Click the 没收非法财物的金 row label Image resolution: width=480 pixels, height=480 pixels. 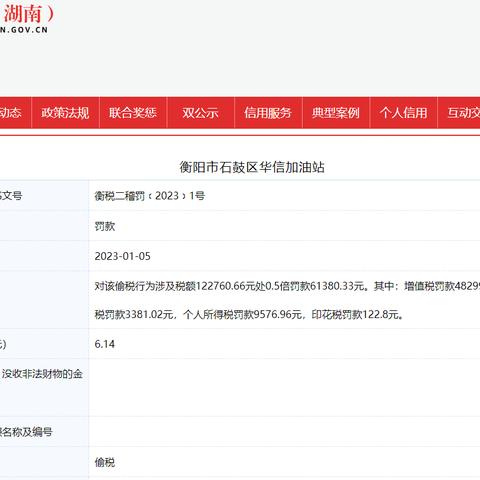click(42, 374)
